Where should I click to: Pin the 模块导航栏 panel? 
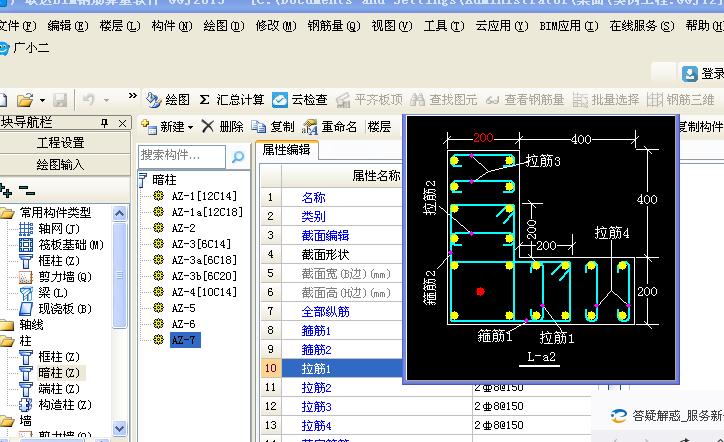104,123
